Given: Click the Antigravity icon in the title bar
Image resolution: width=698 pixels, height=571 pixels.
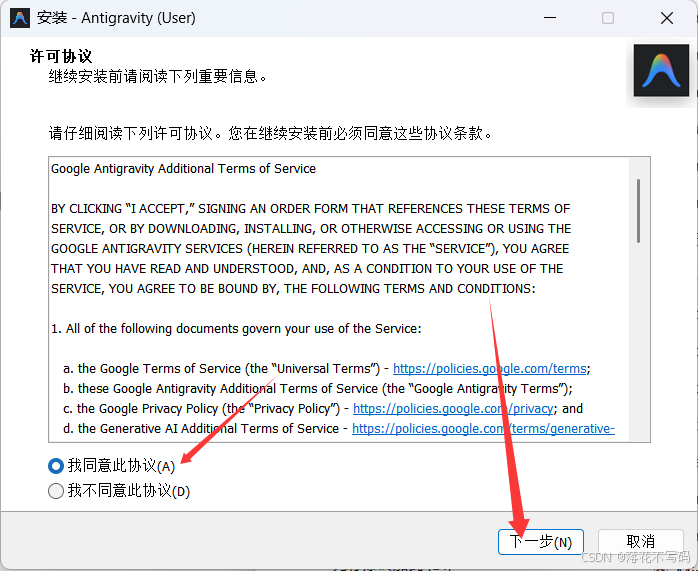Looking at the screenshot, I should [x=20, y=18].
